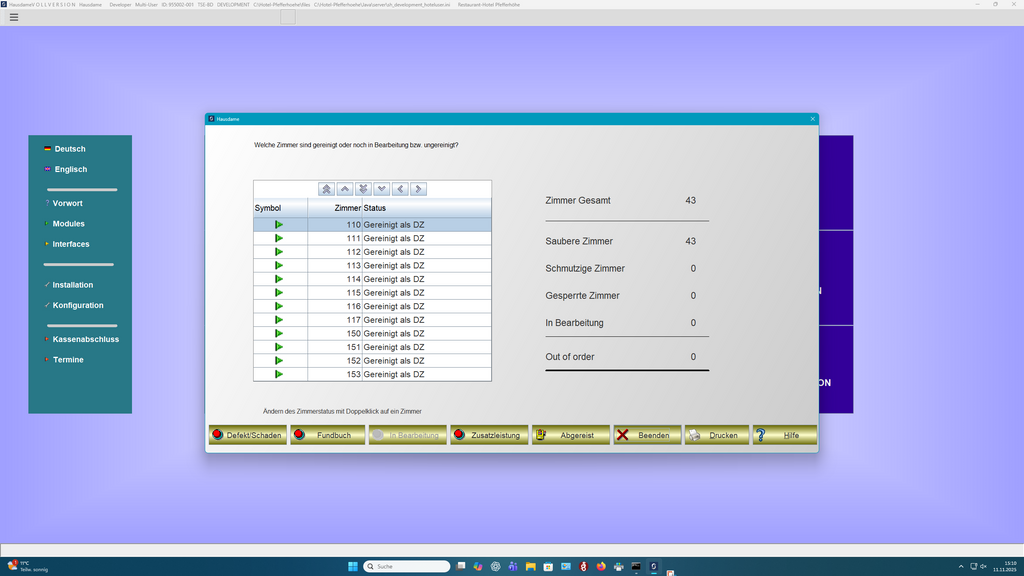Move up one row with single up-arrow icon
1024x576 pixels.
345,188
